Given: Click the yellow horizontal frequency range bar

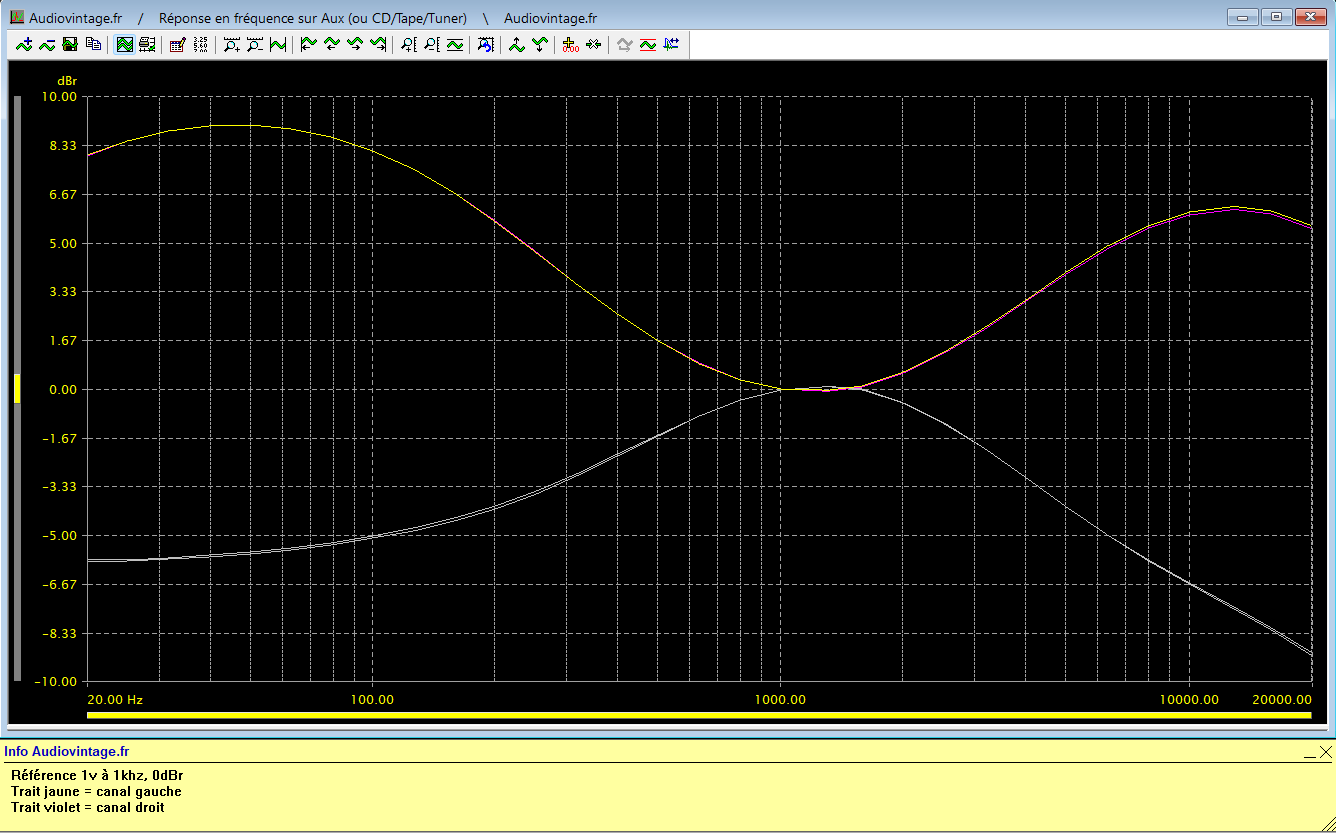Looking at the screenshot, I should (x=698, y=715).
